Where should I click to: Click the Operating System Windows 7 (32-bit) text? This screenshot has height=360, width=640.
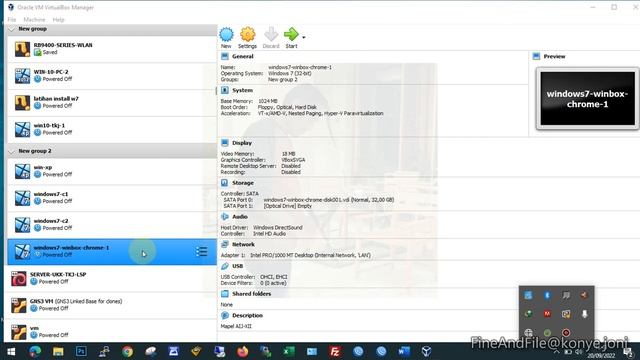point(289,73)
